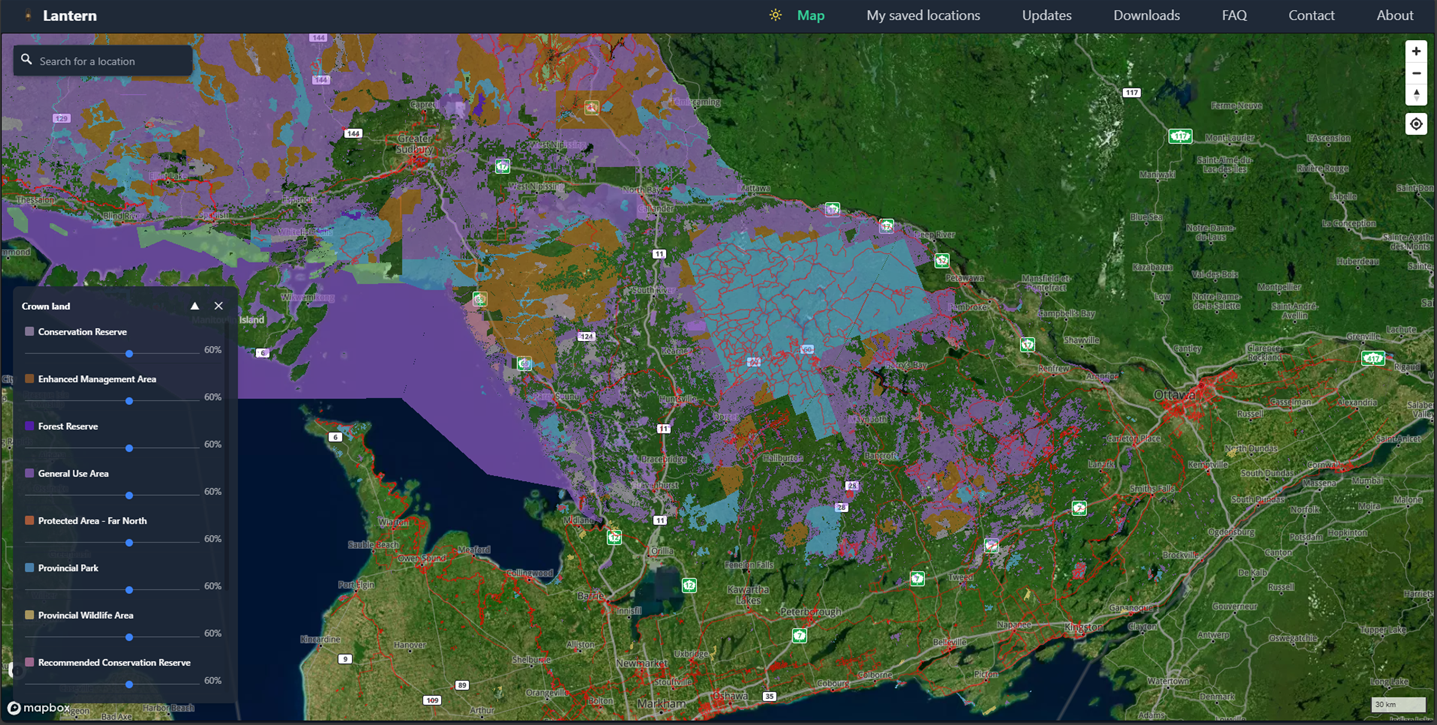Open My saved locations page
Image resolution: width=1437 pixels, height=725 pixels.
coord(922,15)
